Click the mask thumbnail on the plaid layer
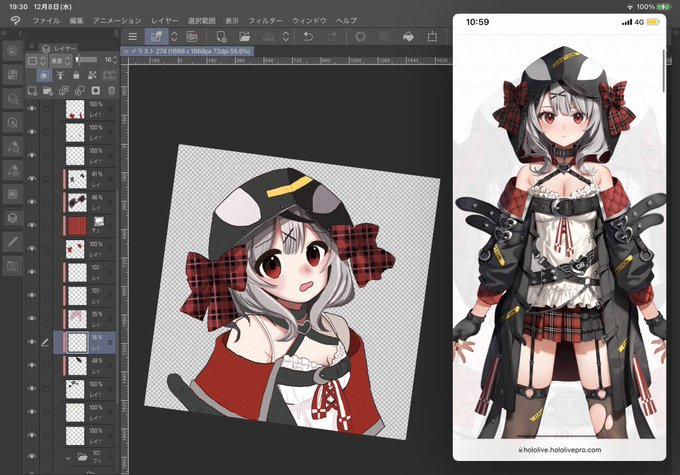This screenshot has width=680, height=475. pyautogui.click(x=99, y=222)
